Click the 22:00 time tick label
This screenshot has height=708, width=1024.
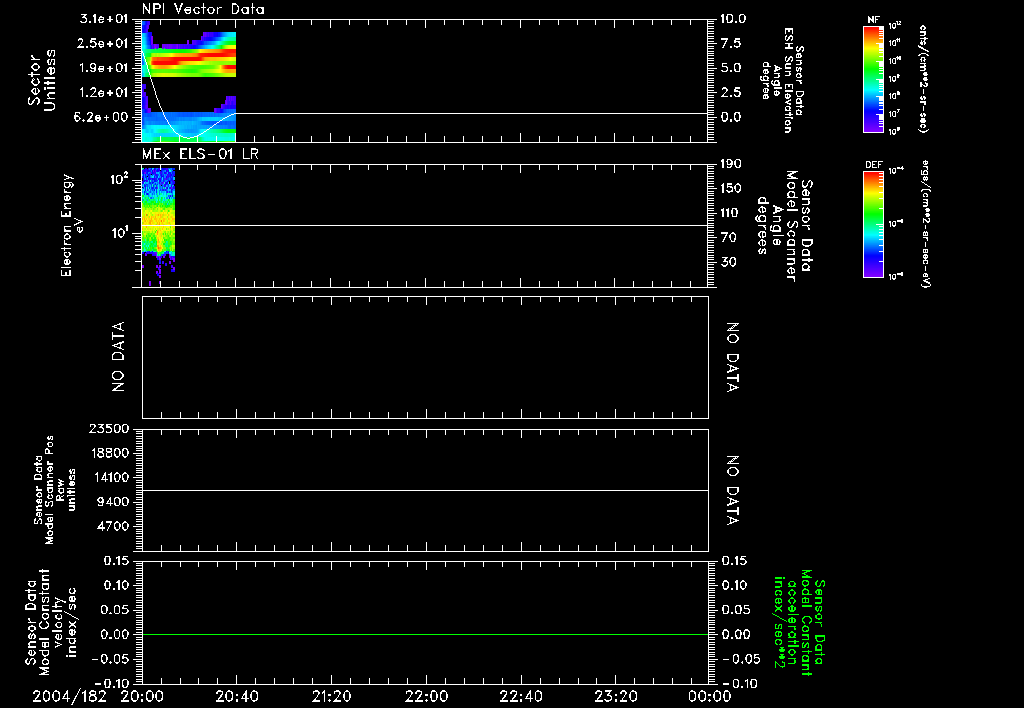(426, 696)
